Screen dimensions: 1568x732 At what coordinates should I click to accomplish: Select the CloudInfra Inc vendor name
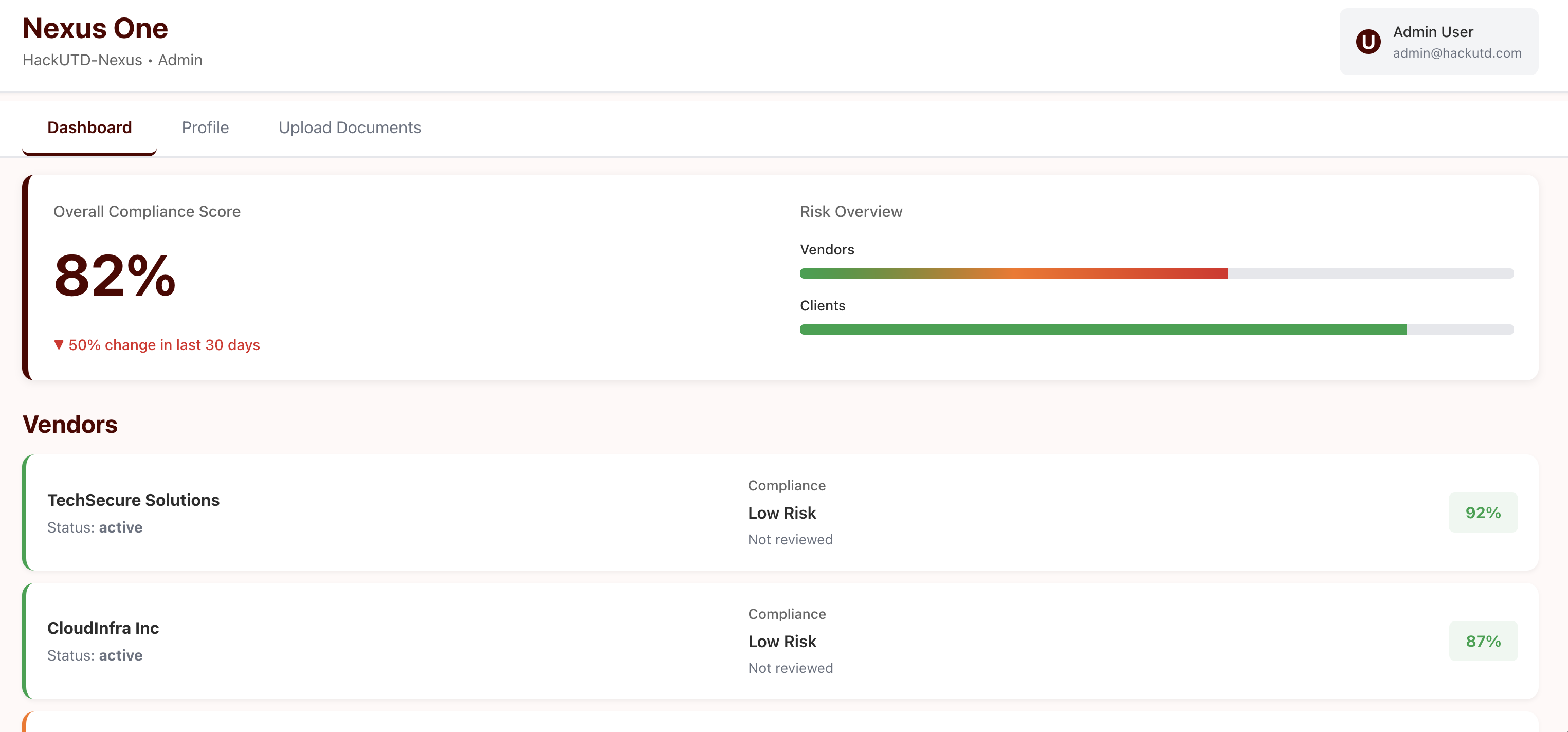click(x=103, y=628)
